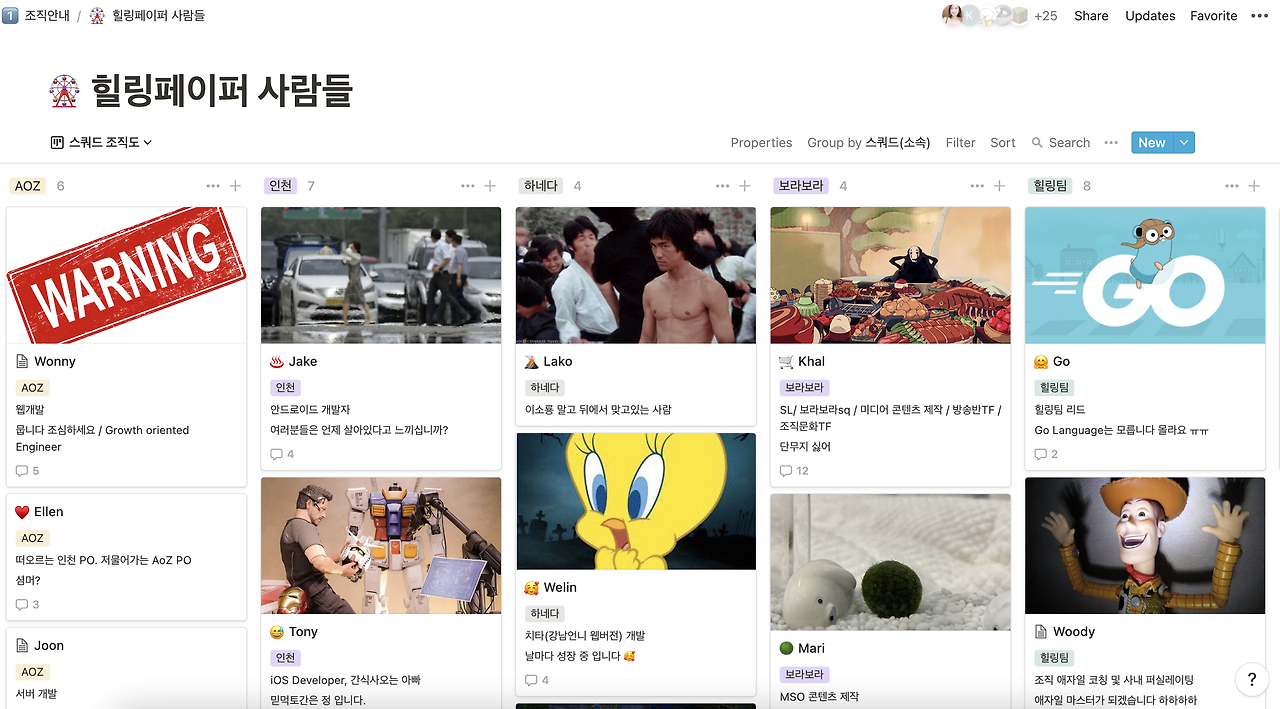The width and height of the screenshot is (1280, 709).
Task: Open the 인천 column options menu
Action: point(468,186)
